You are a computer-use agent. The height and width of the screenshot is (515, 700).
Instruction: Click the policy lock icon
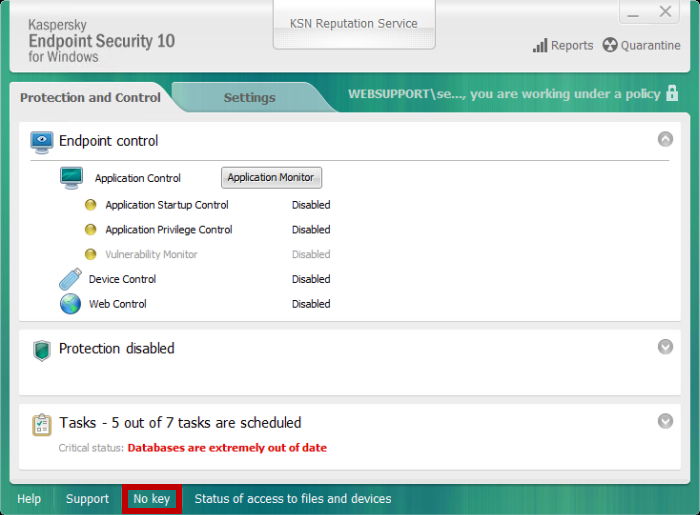[x=672, y=93]
